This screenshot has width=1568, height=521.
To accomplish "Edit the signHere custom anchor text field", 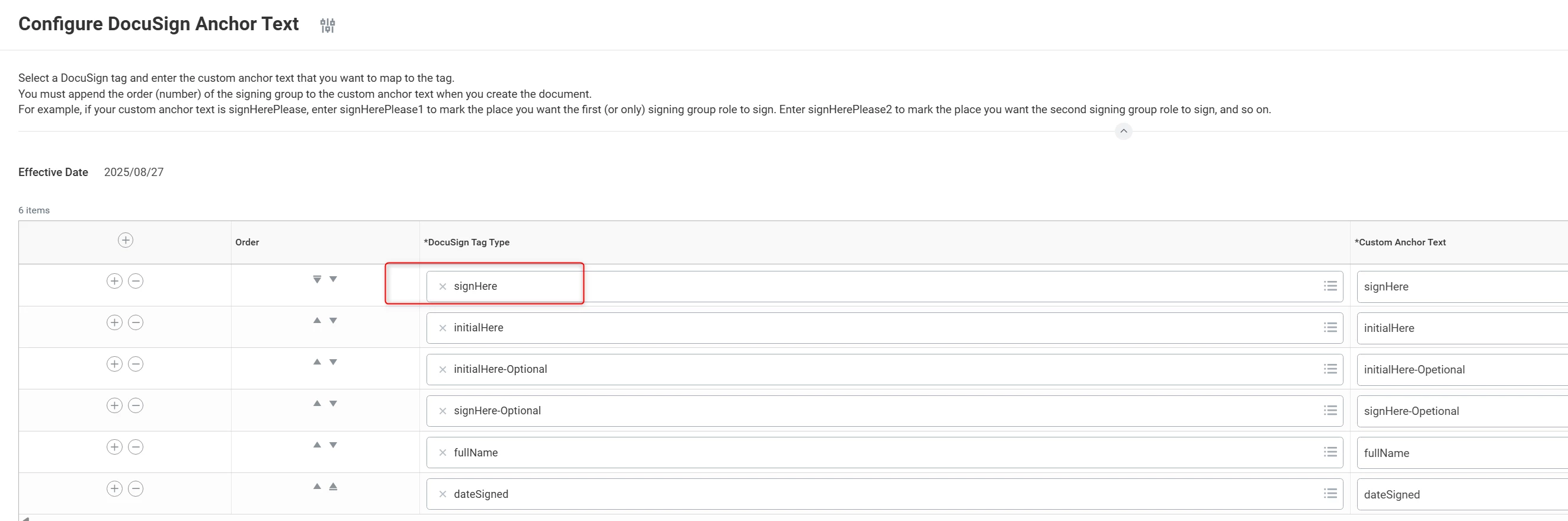I will pyautogui.click(x=1462, y=286).
